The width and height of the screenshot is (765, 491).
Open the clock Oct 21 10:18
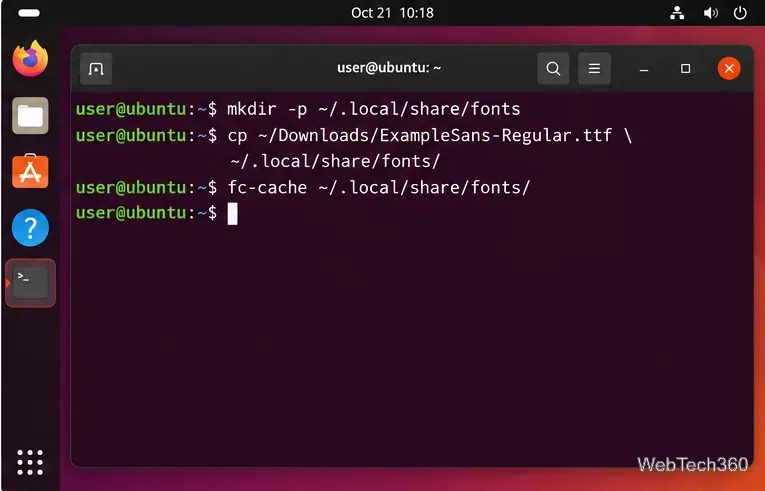pyautogui.click(x=392, y=13)
